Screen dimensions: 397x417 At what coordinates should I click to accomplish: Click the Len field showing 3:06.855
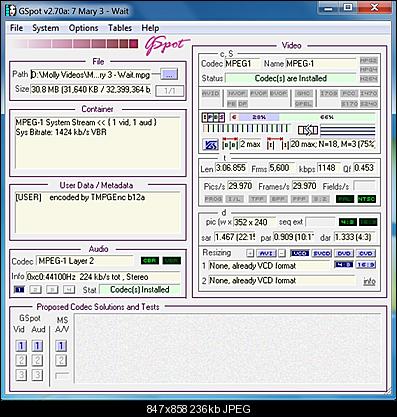click(231, 168)
